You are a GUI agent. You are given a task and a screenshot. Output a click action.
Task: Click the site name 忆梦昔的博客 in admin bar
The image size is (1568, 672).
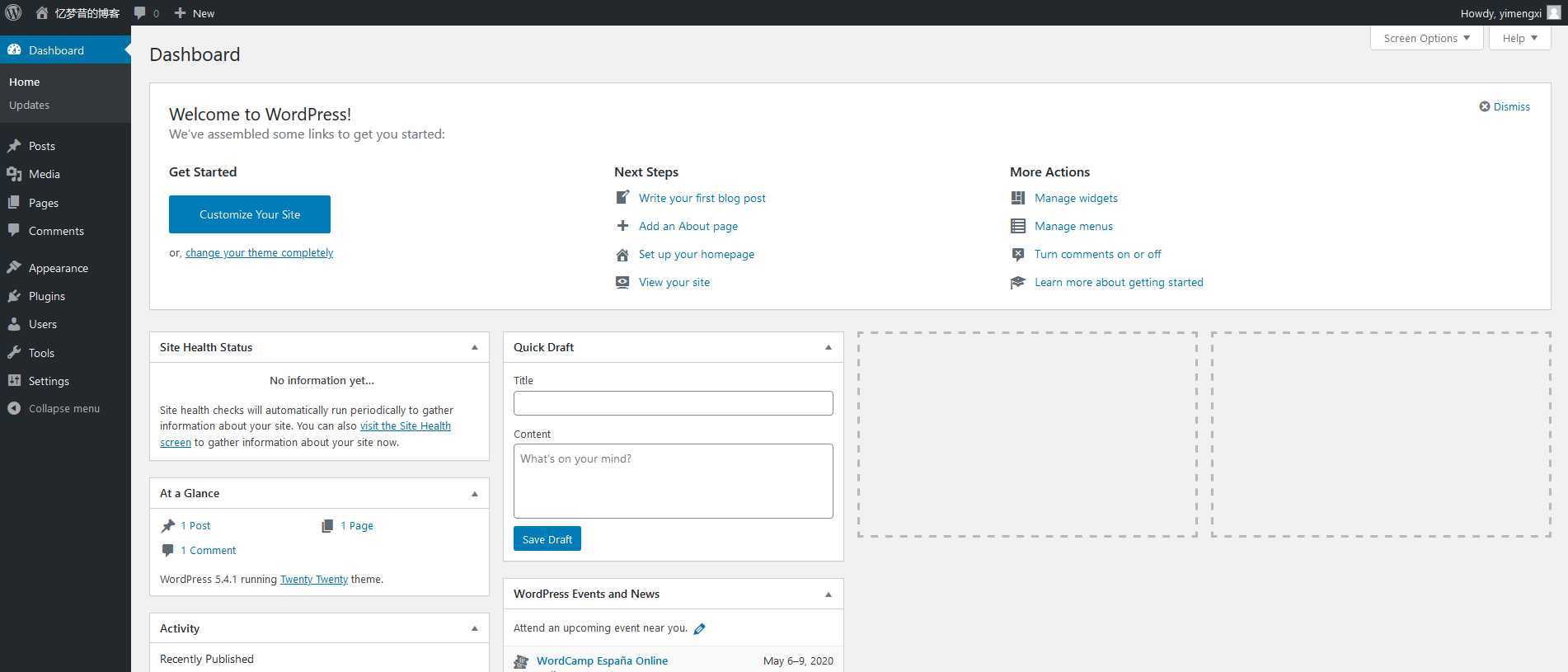(x=87, y=13)
